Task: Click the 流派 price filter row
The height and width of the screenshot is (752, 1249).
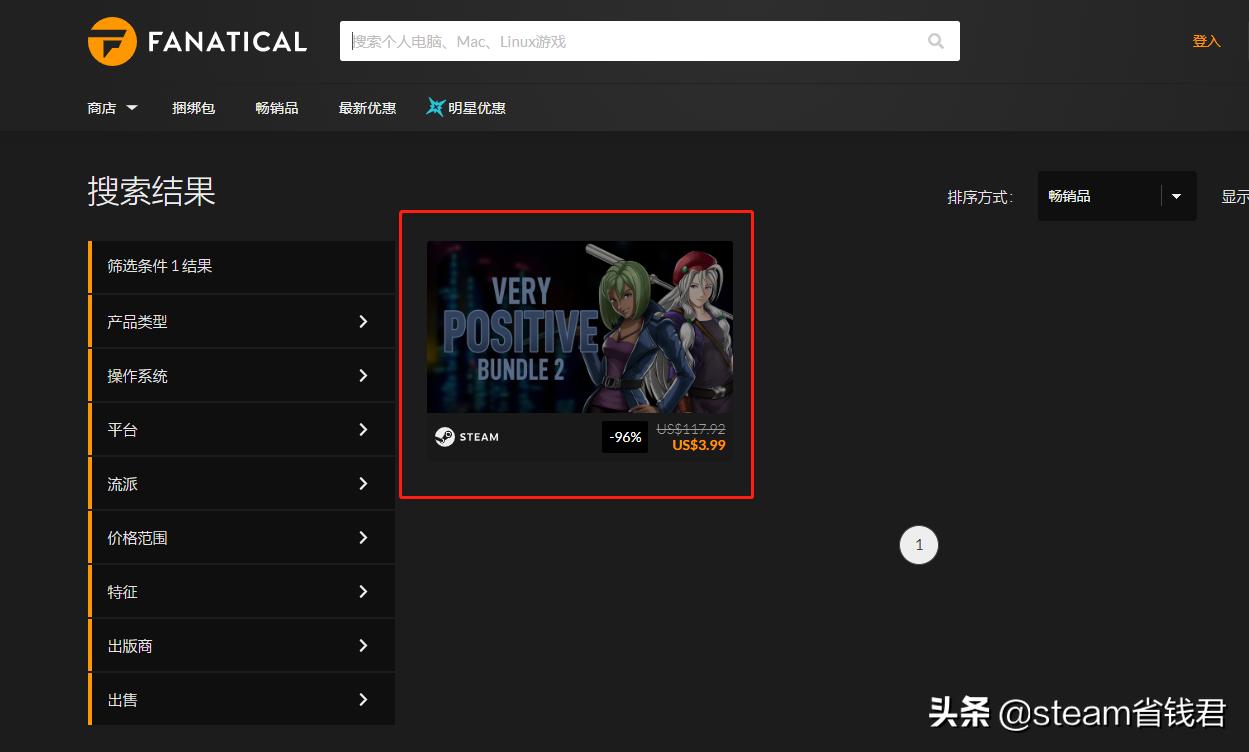Action: point(240,483)
